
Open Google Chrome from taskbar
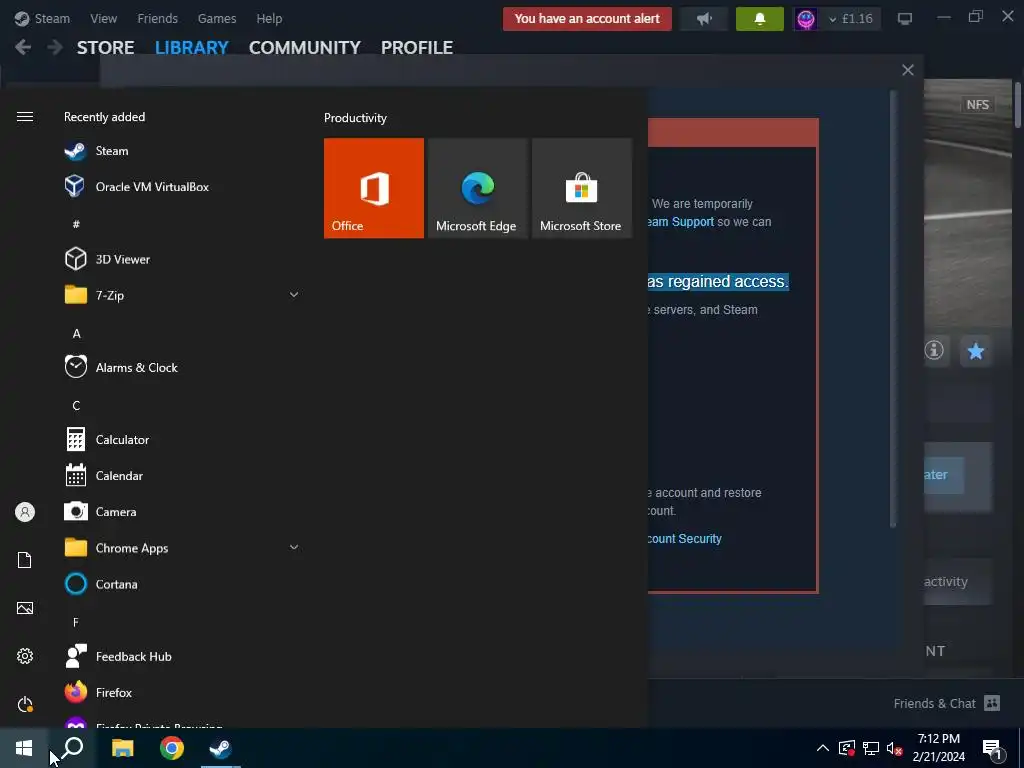(172, 748)
